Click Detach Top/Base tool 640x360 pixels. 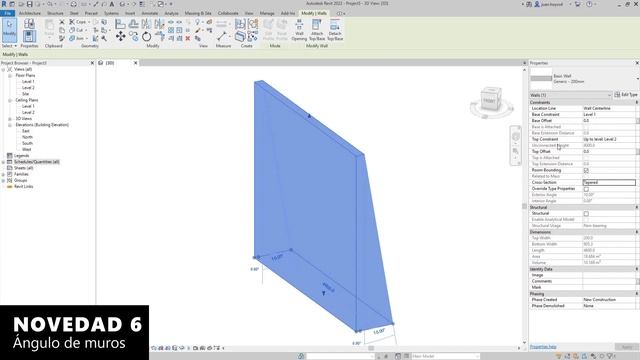(x=335, y=30)
